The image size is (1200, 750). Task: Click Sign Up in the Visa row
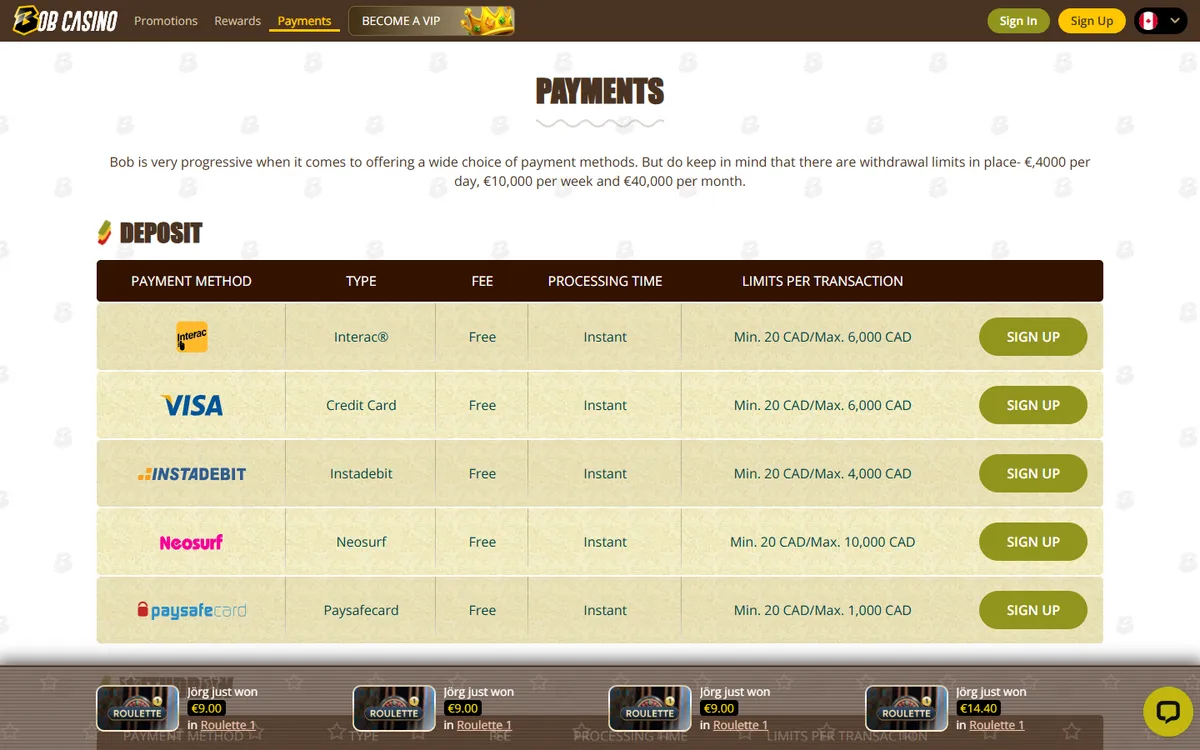(x=1033, y=405)
